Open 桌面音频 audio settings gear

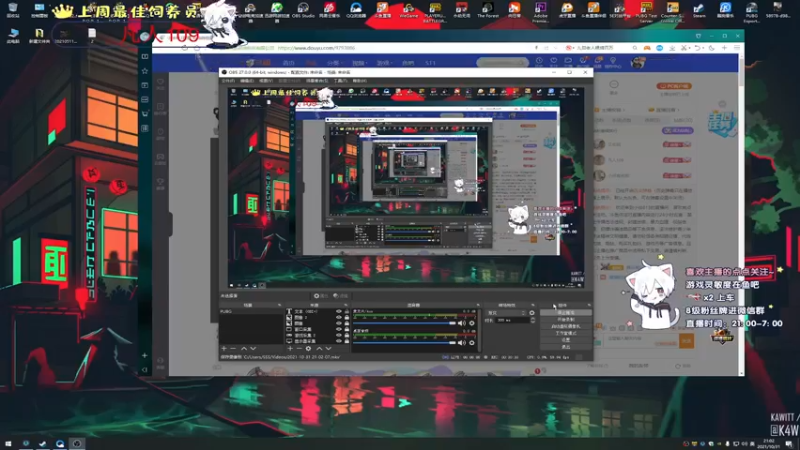coord(471,342)
